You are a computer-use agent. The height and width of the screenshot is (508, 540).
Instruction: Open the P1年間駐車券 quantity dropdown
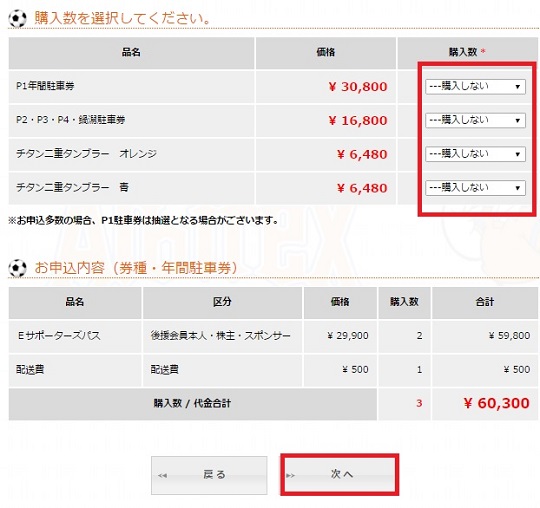475,86
